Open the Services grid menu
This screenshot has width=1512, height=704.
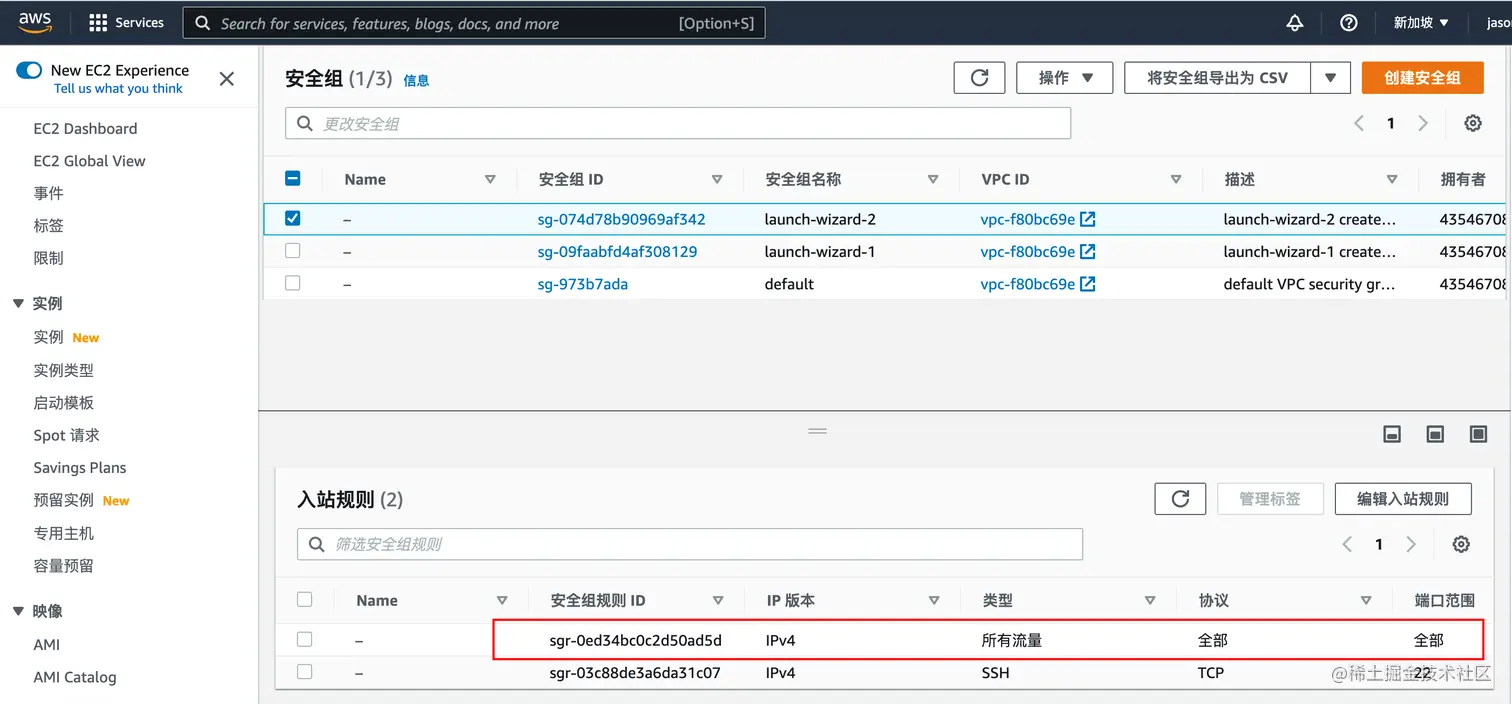pos(126,22)
